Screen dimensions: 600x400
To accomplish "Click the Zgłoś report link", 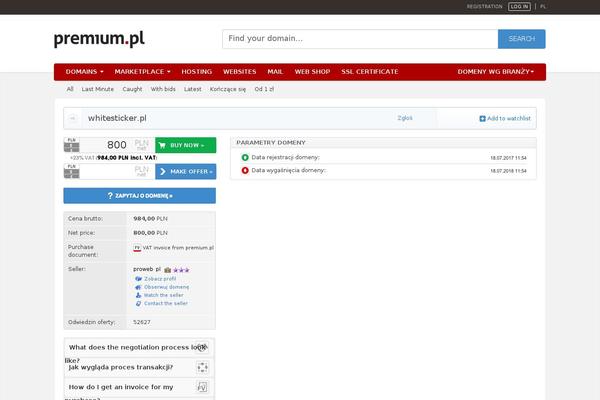I will click(405, 118).
